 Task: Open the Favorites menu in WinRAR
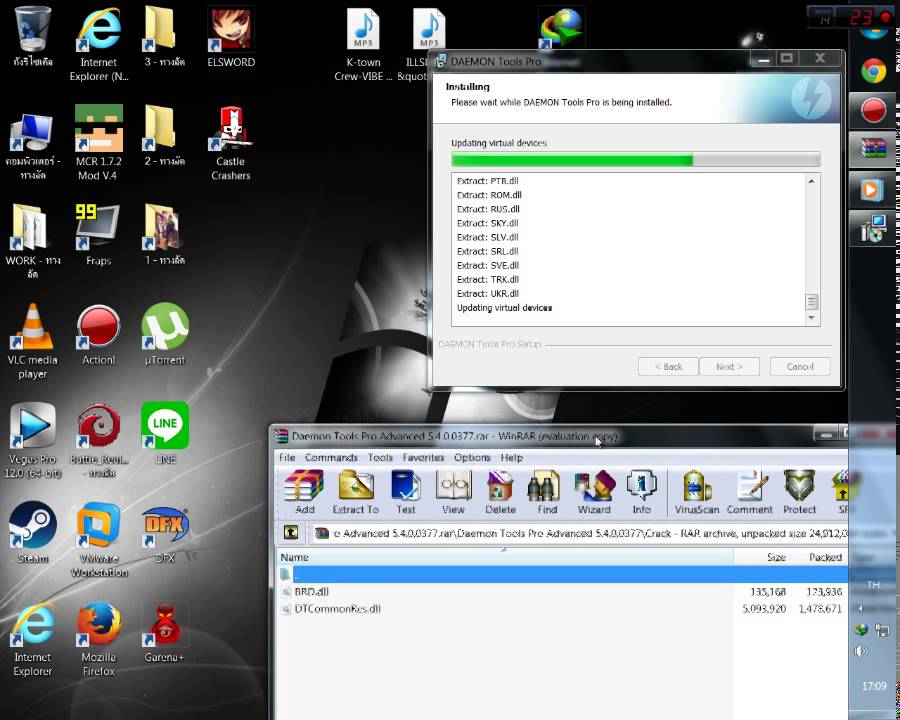point(424,458)
